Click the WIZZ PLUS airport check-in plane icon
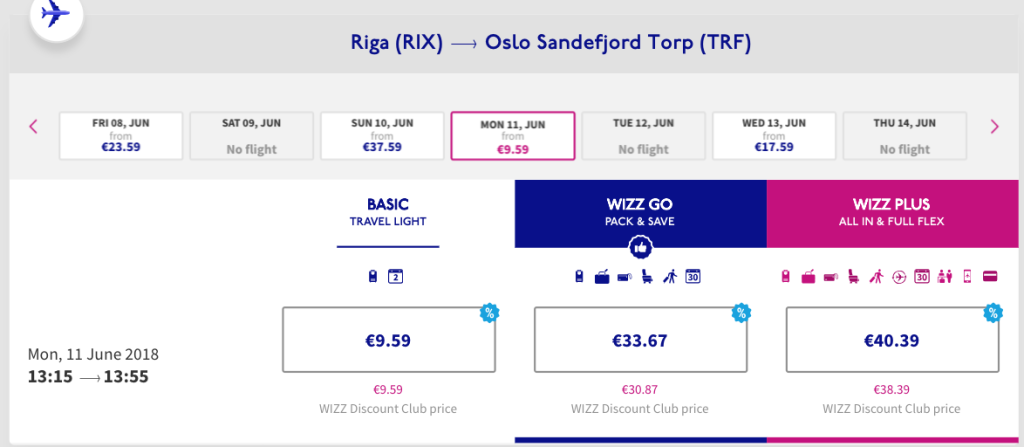 pyautogui.click(x=900, y=277)
